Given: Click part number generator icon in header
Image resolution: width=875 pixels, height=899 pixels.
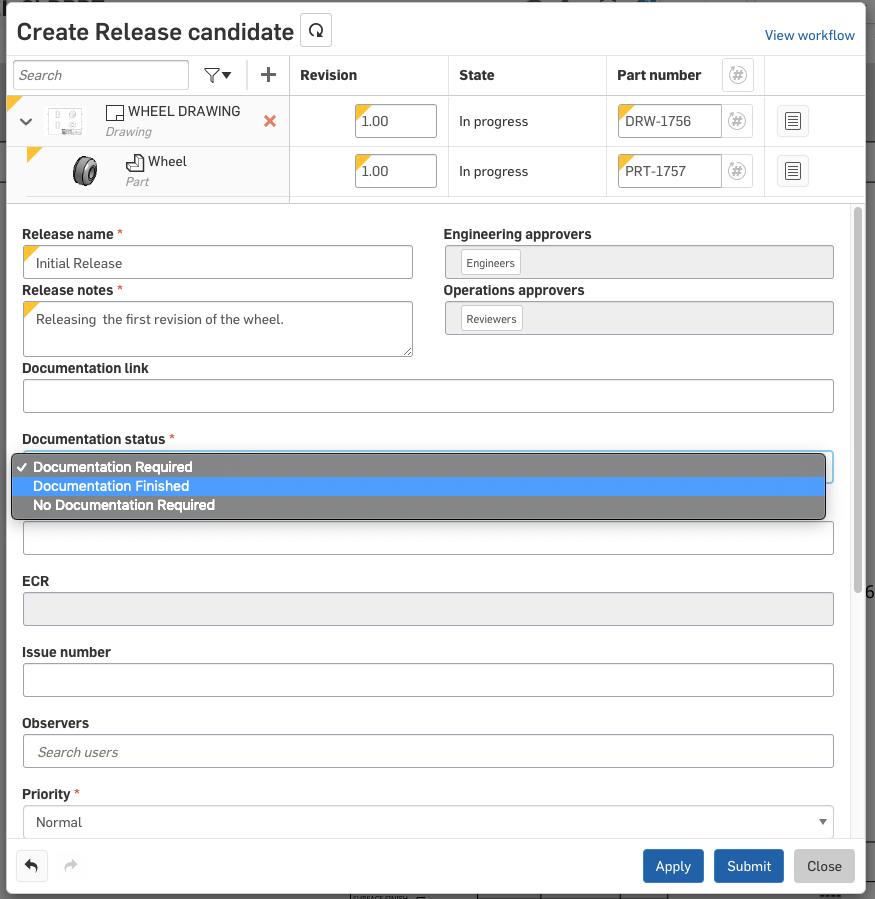Looking at the screenshot, I should (x=737, y=75).
